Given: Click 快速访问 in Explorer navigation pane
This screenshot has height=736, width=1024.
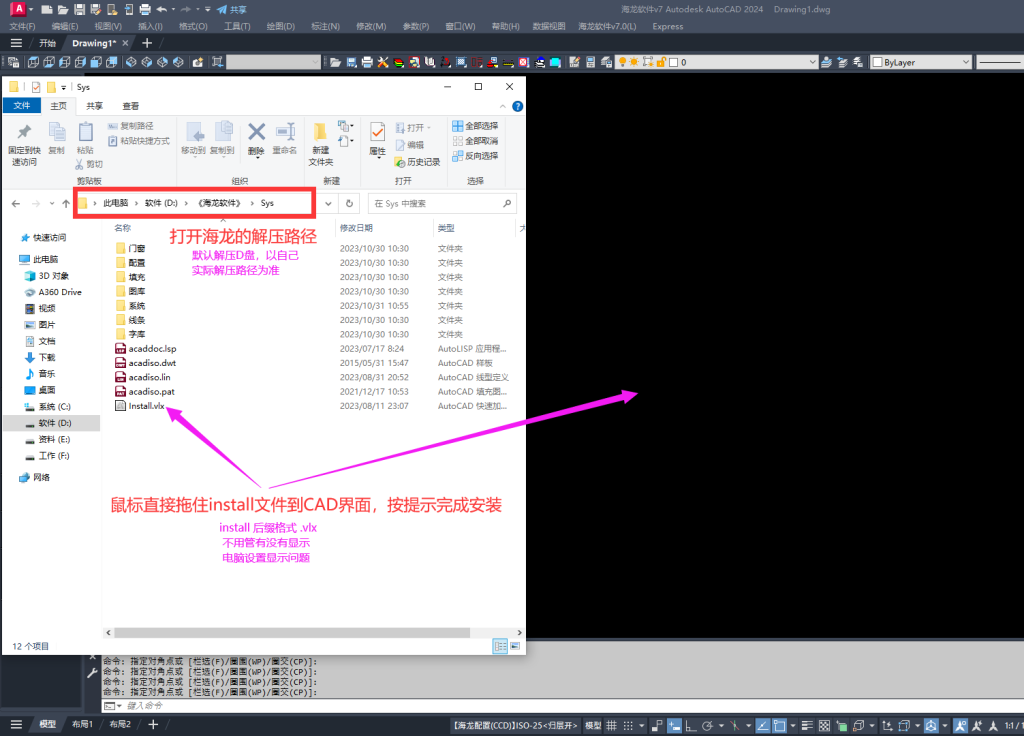Looking at the screenshot, I should [x=44, y=238].
